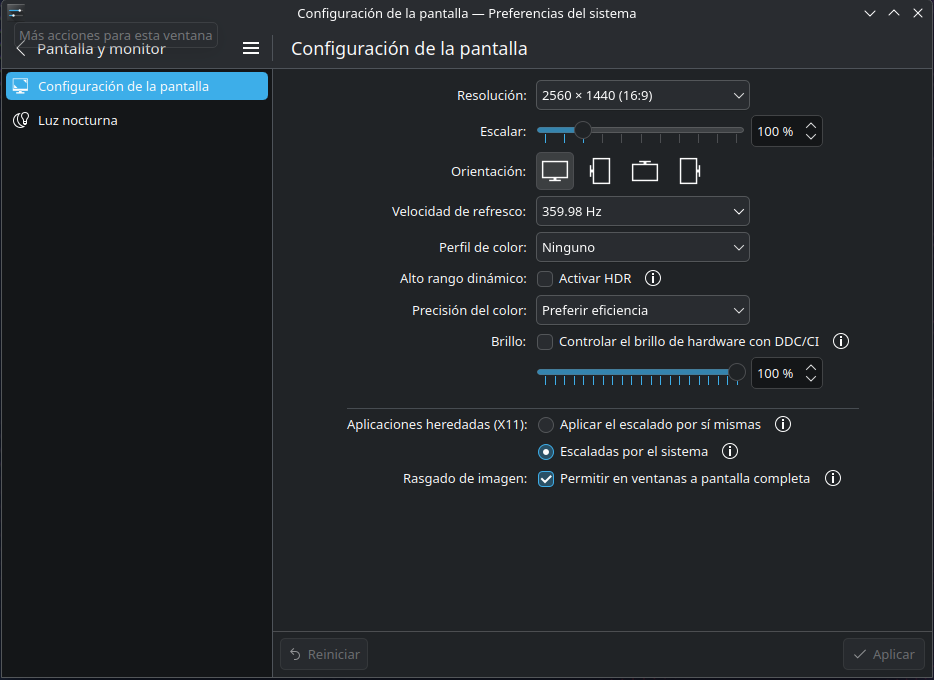
Task: Open Configuración de la pantalla sidebar item
Action: point(137,86)
